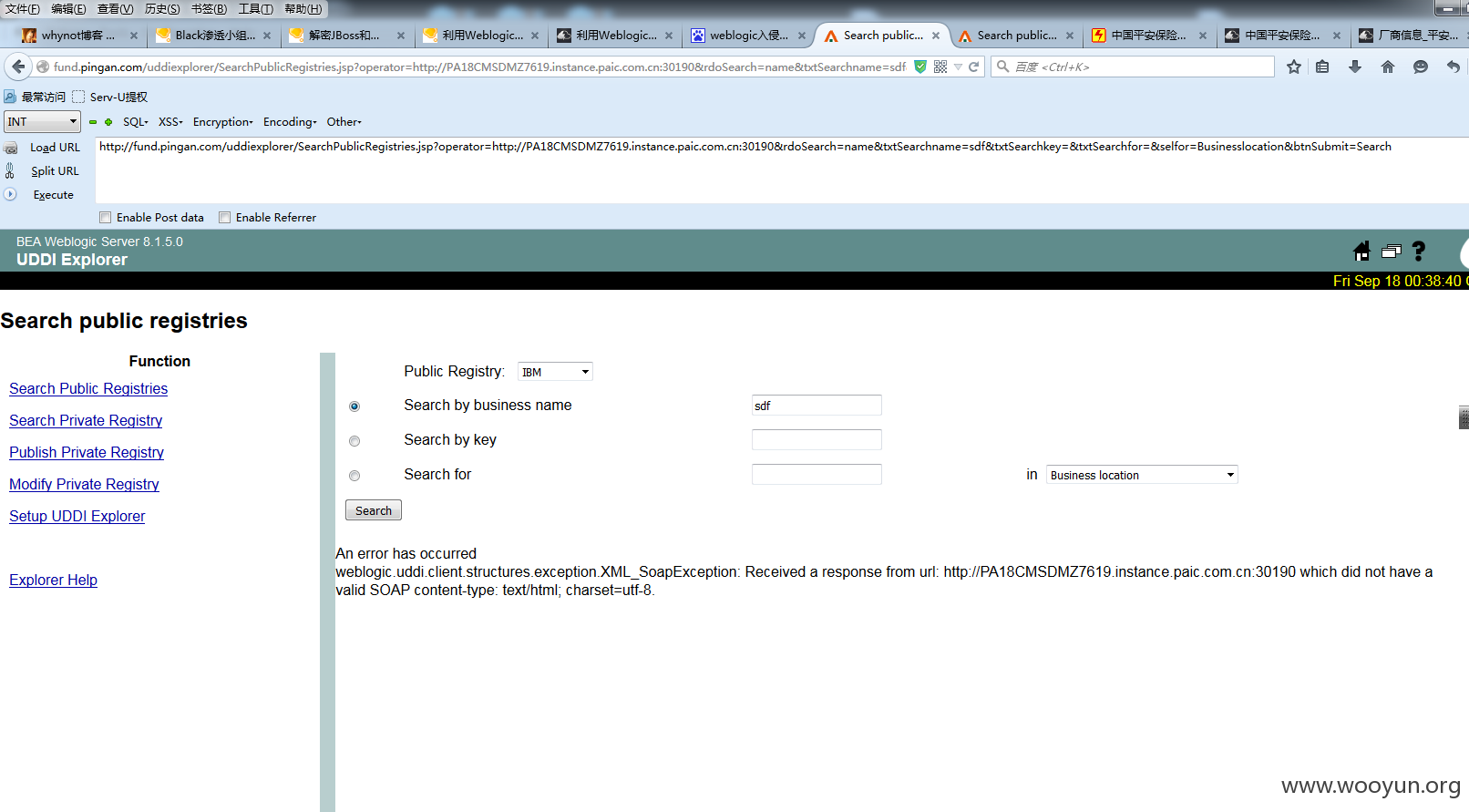Open the 查看(V) menu
Image resolution: width=1469 pixels, height=812 pixels.
click(x=116, y=9)
